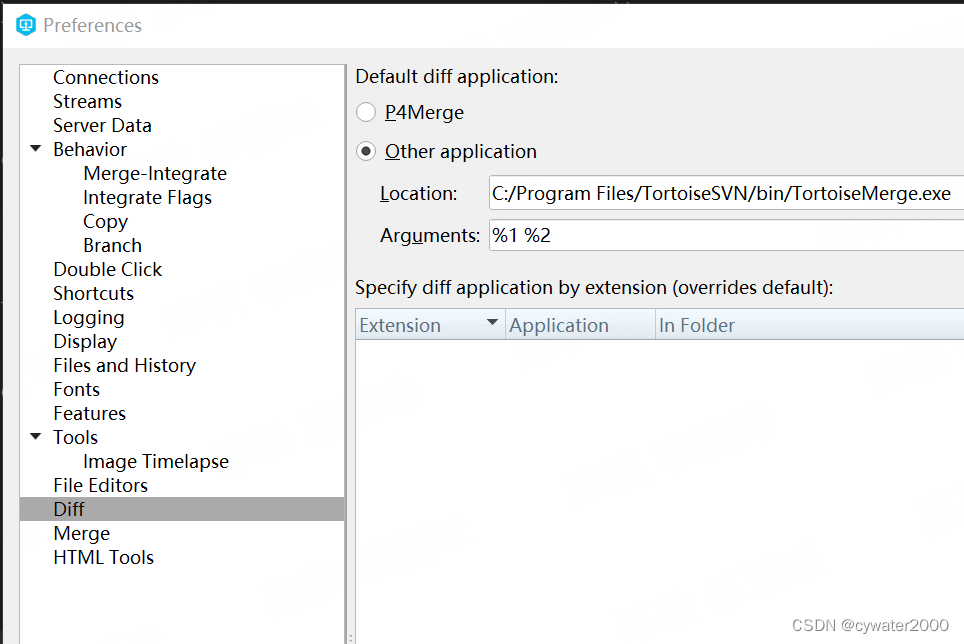Open the Double Click settings
964x644 pixels.
(x=107, y=269)
